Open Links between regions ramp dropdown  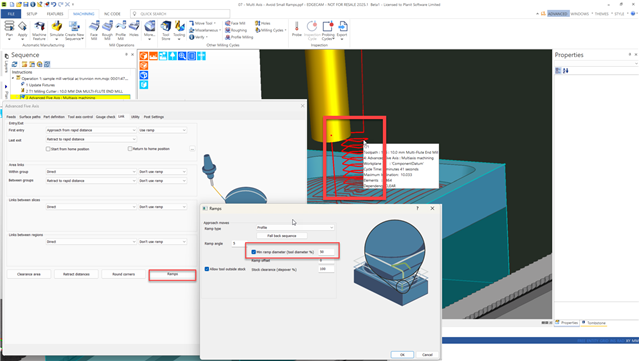tap(163, 242)
